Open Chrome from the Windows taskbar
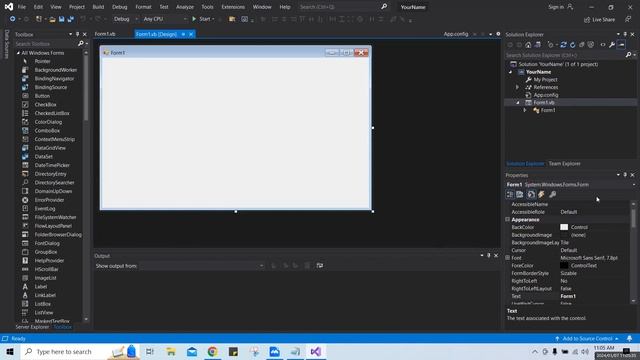 coord(212,351)
